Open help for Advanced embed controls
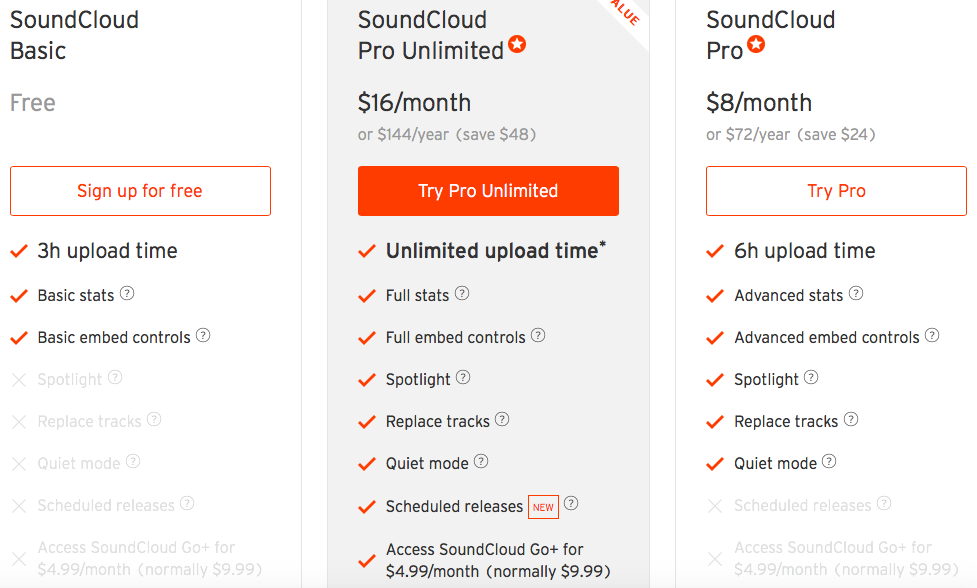 point(932,336)
